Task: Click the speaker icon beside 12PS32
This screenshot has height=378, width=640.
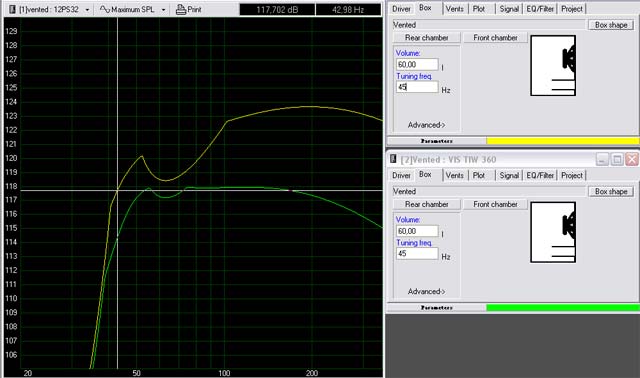Action: (x=12, y=9)
